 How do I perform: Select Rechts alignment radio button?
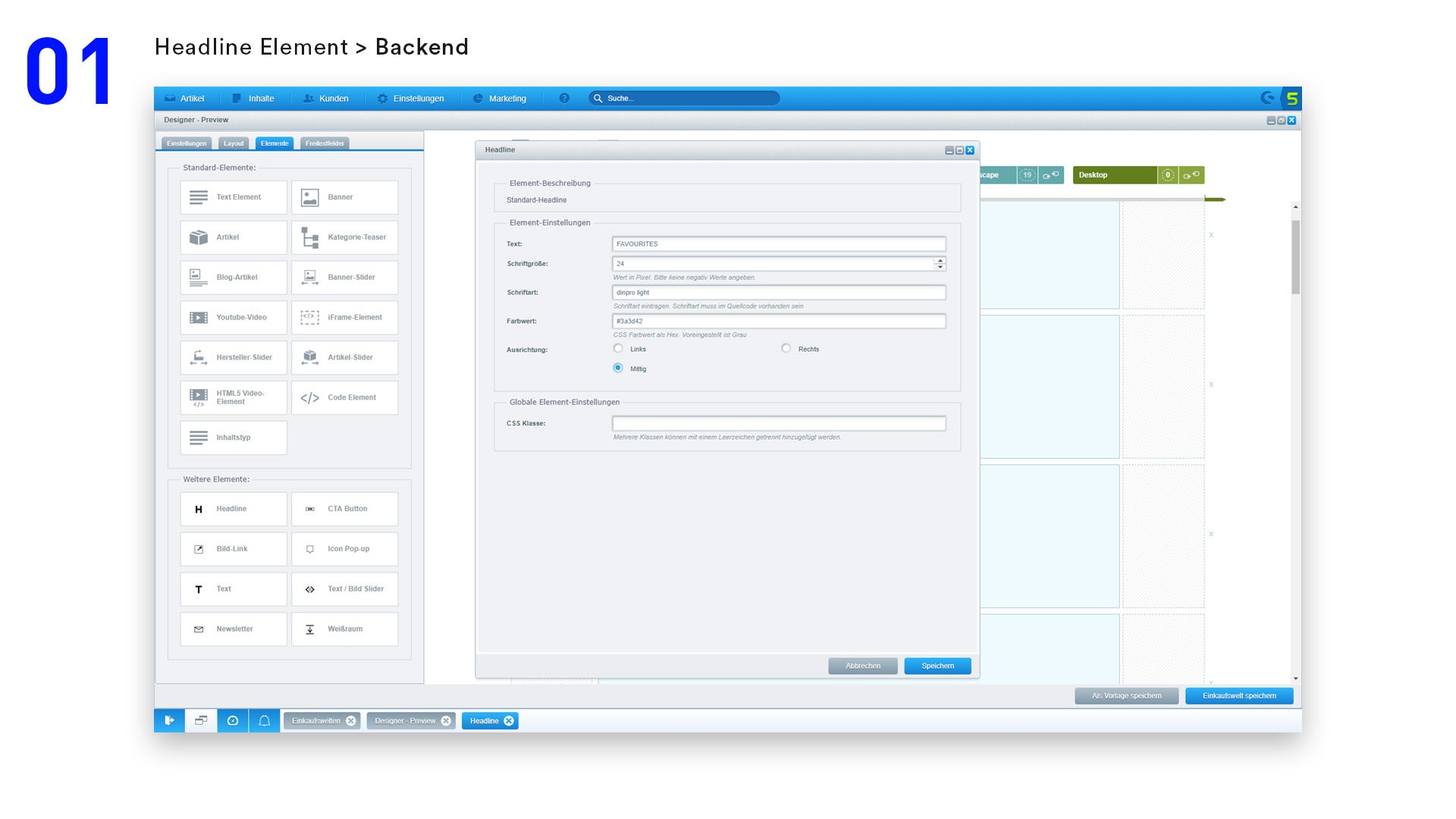point(786,349)
